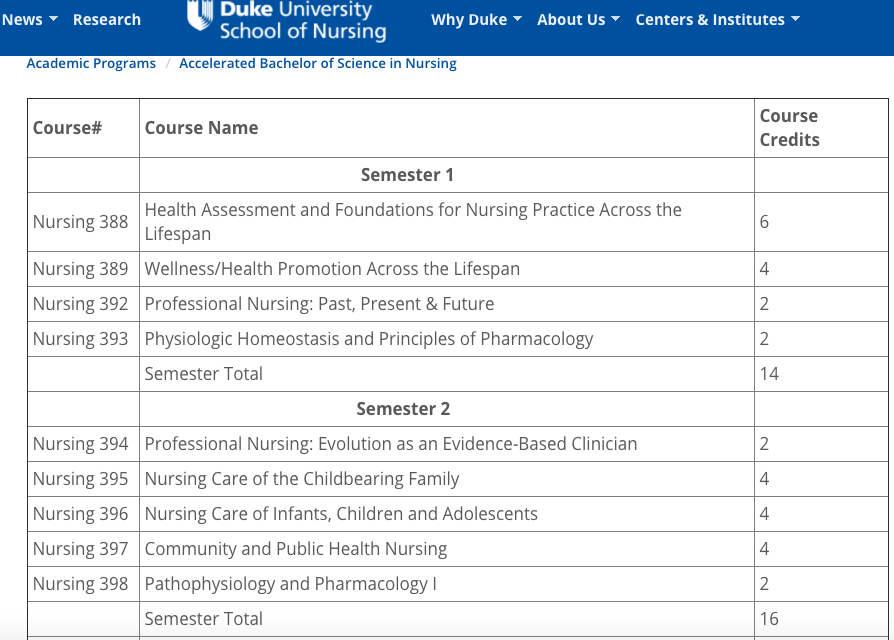Open Accelerated Bachelor of Science in Nursing breadcrumb

[317, 63]
